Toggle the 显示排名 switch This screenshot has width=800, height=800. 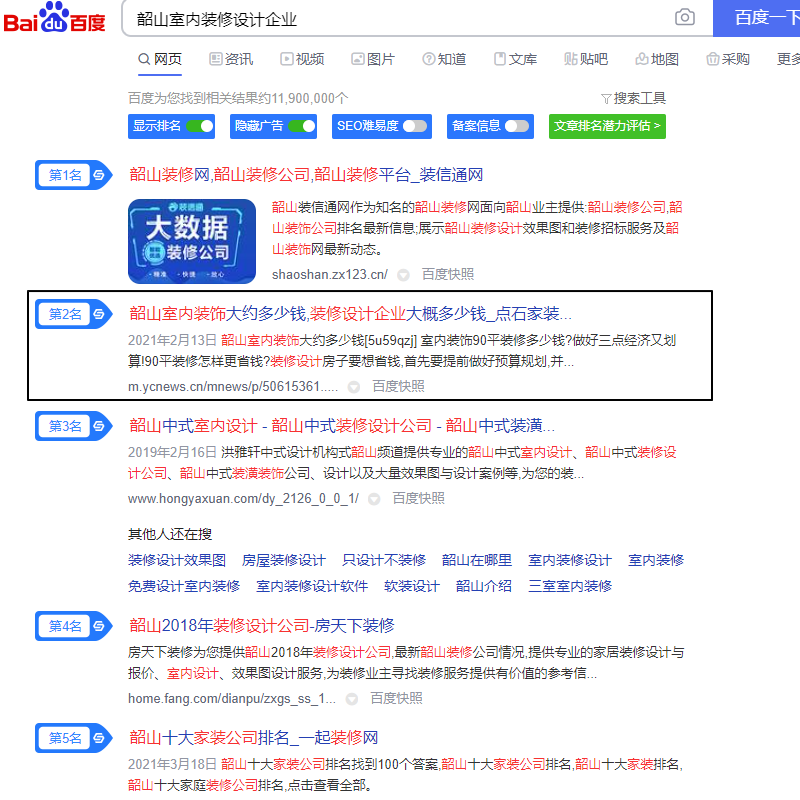[200, 126]
